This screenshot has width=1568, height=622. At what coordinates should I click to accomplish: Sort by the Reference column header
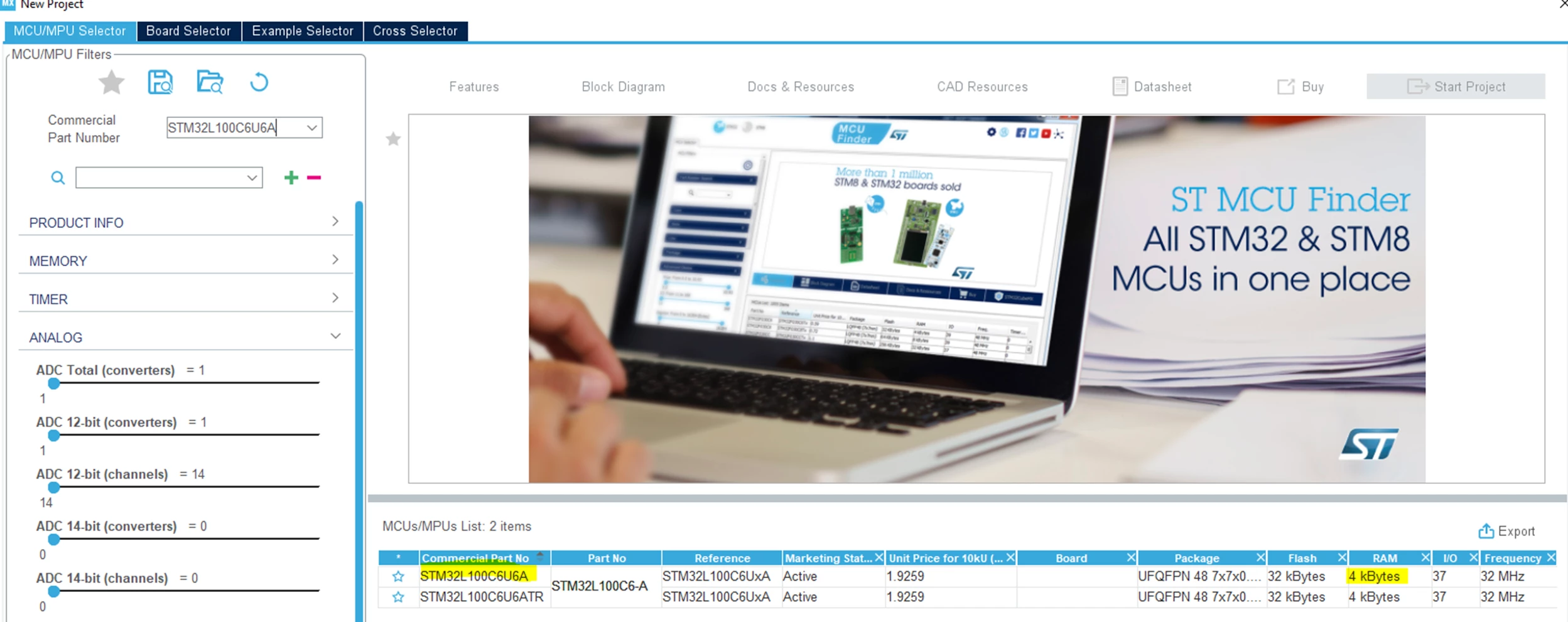pos(722,558)
